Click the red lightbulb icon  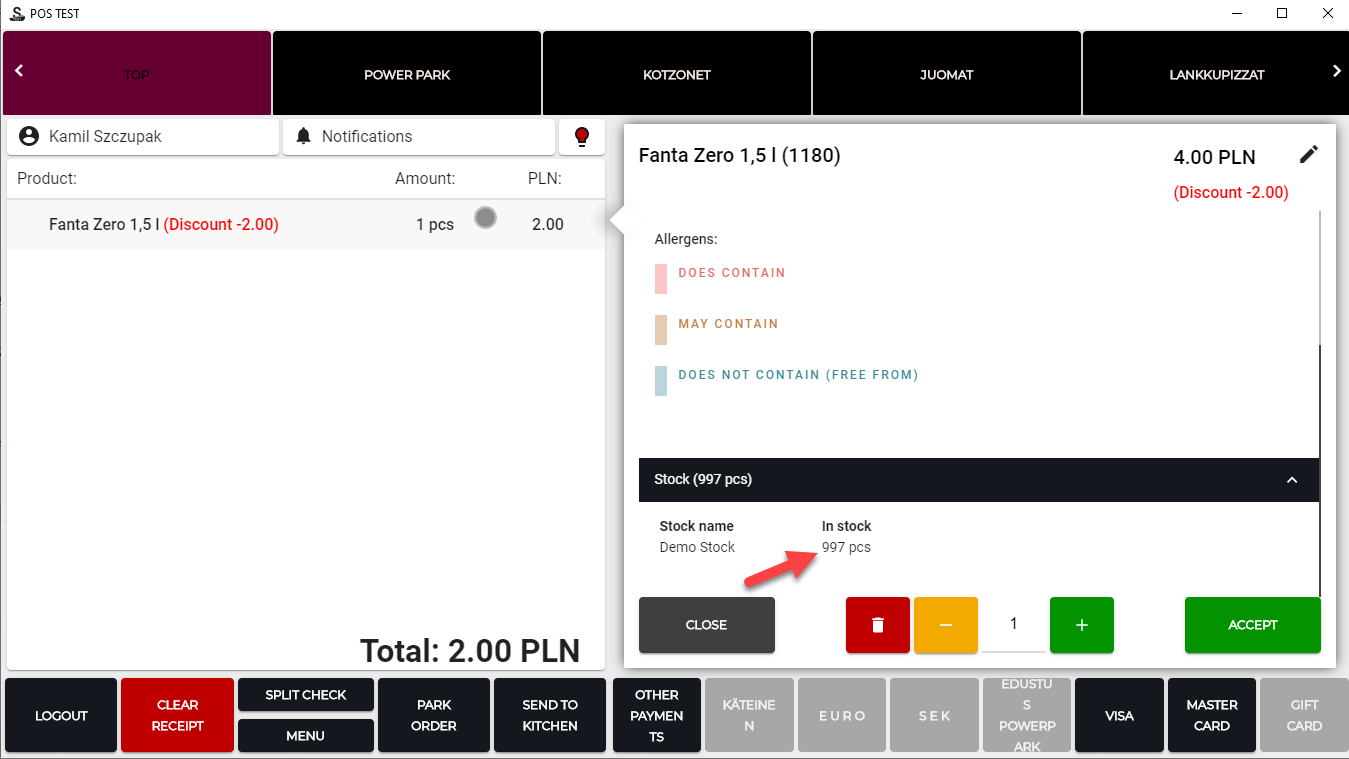pos(581,137)
